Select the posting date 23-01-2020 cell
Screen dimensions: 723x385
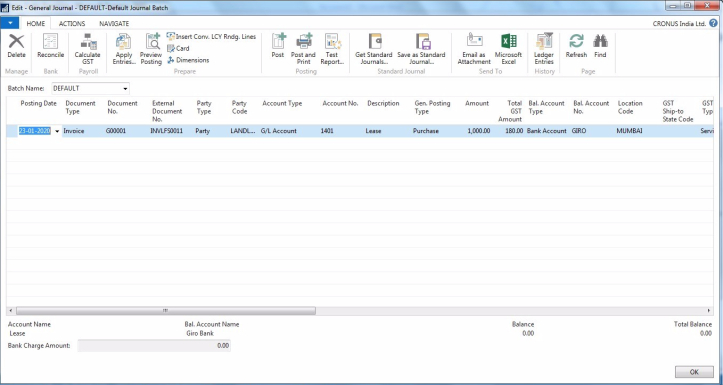click(35, 131)
